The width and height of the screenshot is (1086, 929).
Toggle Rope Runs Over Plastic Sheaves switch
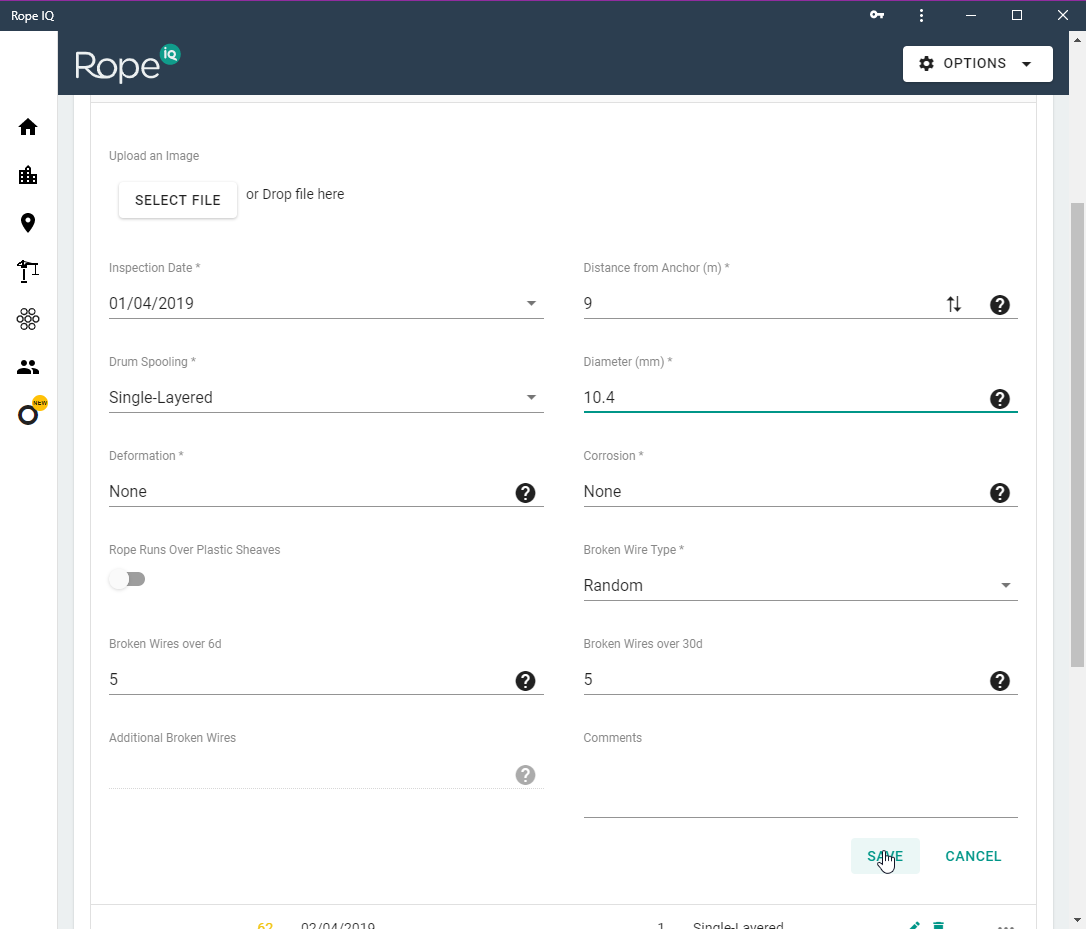tap(127, 579)
